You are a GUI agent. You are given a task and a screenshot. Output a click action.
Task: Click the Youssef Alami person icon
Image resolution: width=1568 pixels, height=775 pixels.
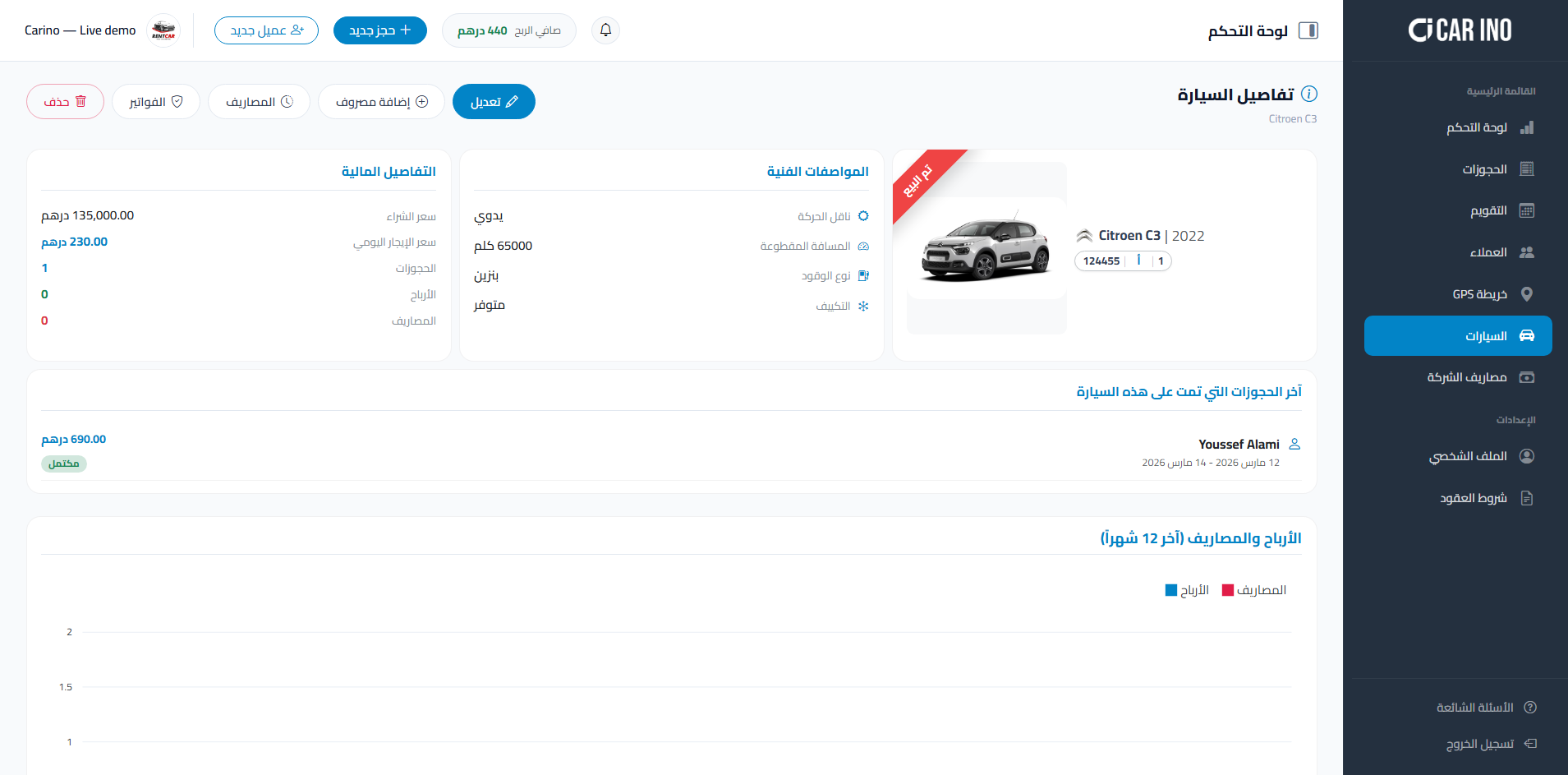[1294, 444]
